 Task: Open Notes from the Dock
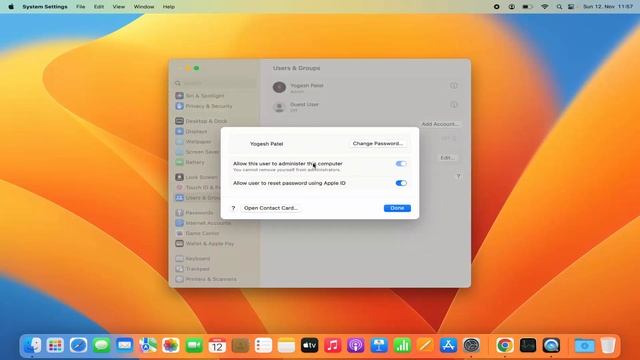click(287, 345)
